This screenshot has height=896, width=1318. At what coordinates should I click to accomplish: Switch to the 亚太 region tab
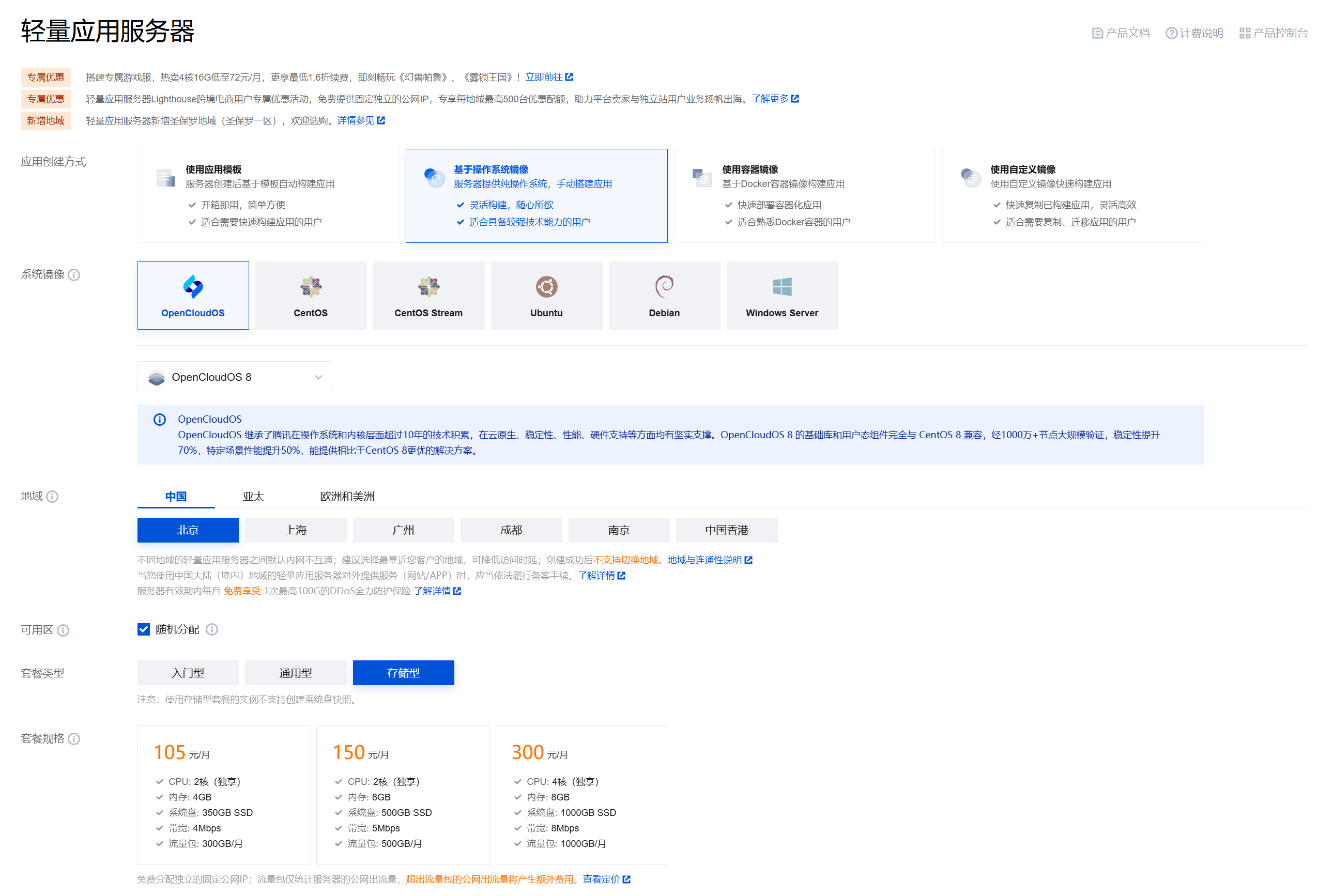click(x=253, y=497)
